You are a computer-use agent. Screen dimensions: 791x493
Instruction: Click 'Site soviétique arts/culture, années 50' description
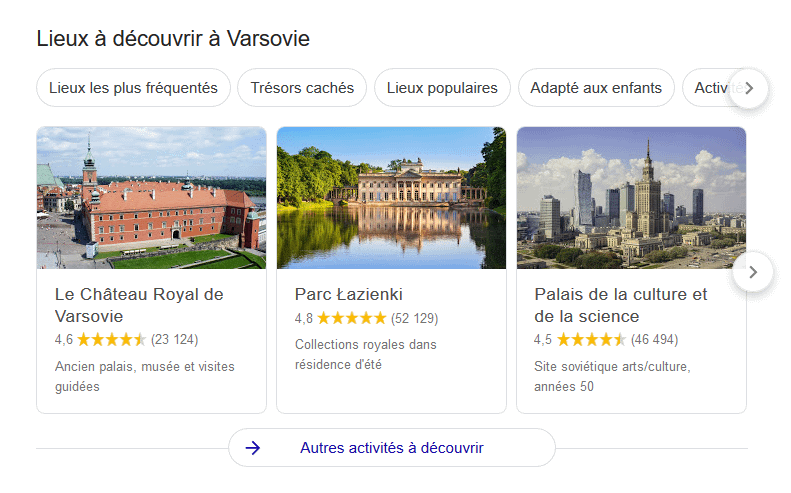[612, 376]
